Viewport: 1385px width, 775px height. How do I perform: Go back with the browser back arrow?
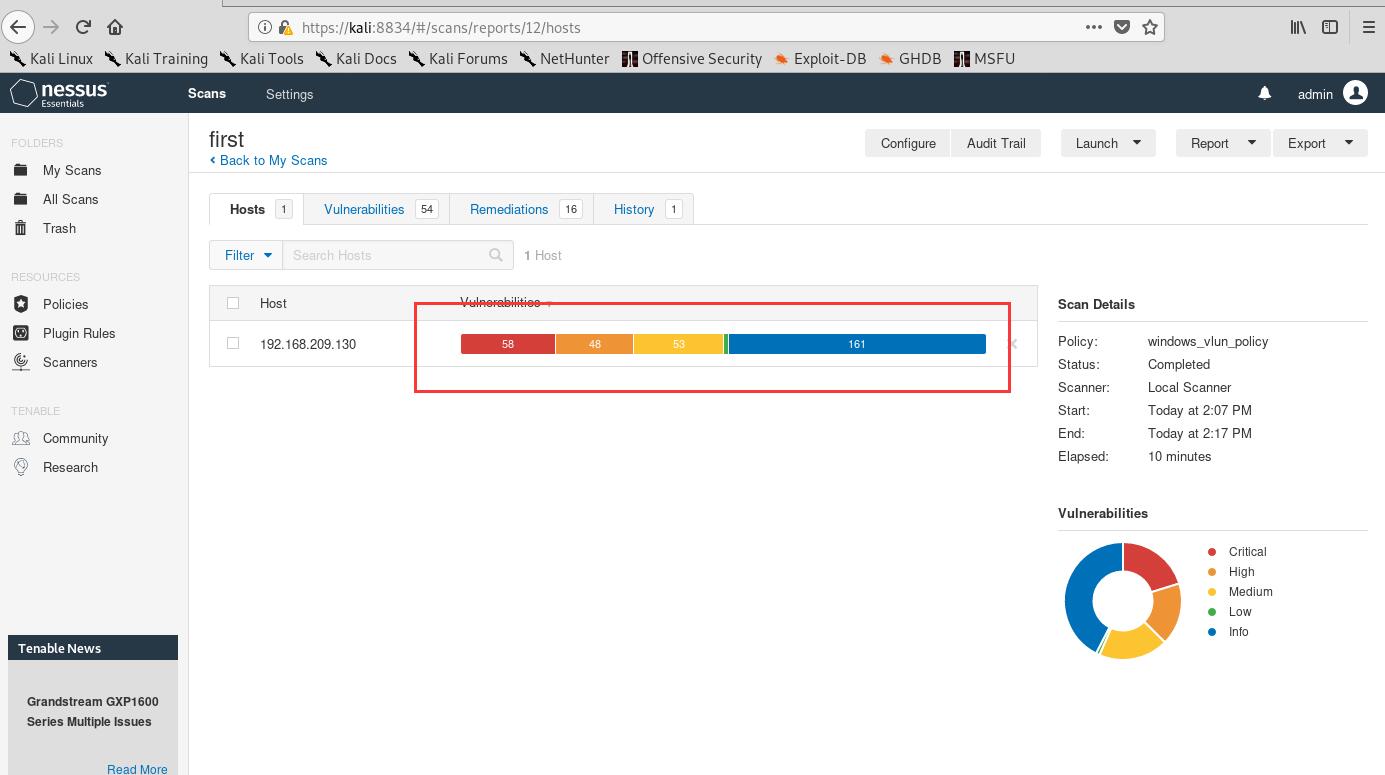coord(18,27)
